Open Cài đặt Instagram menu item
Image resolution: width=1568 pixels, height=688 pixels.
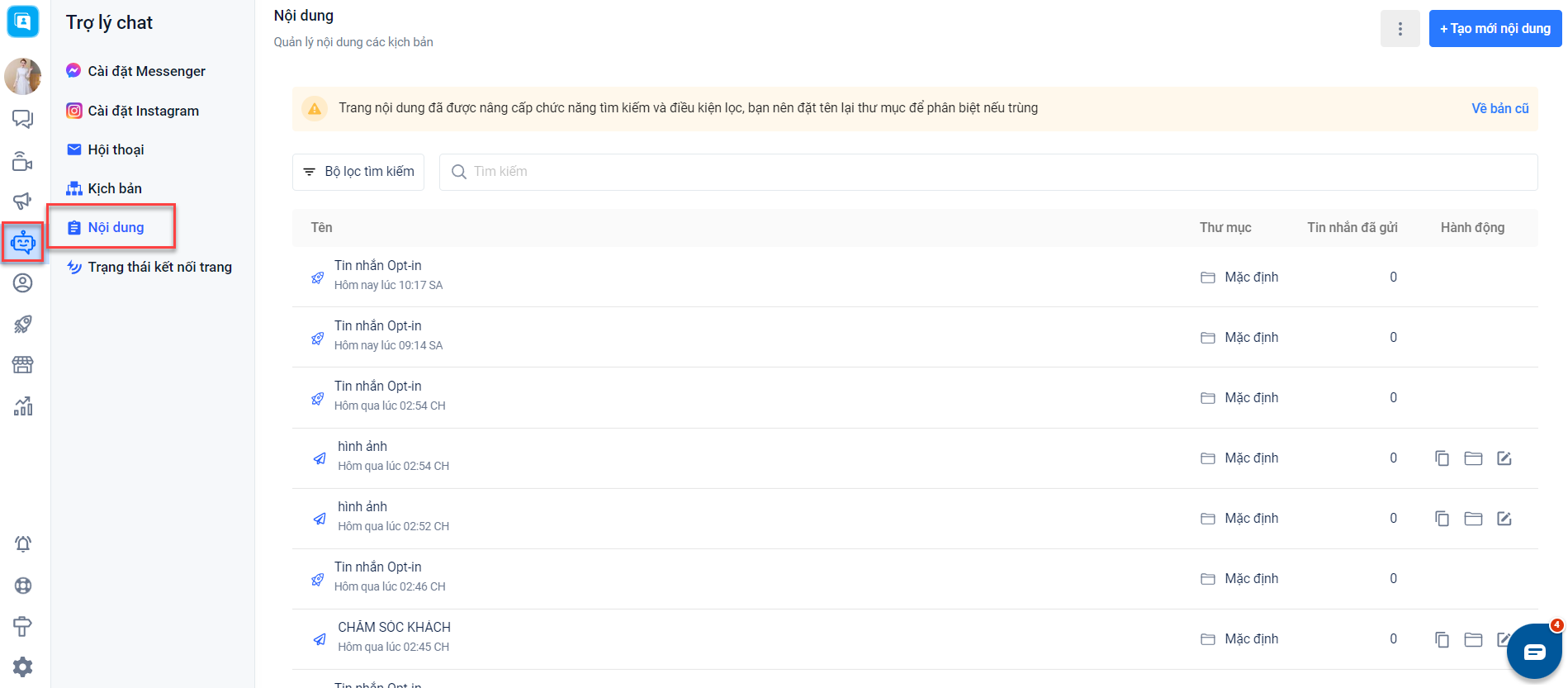point(133,111)
